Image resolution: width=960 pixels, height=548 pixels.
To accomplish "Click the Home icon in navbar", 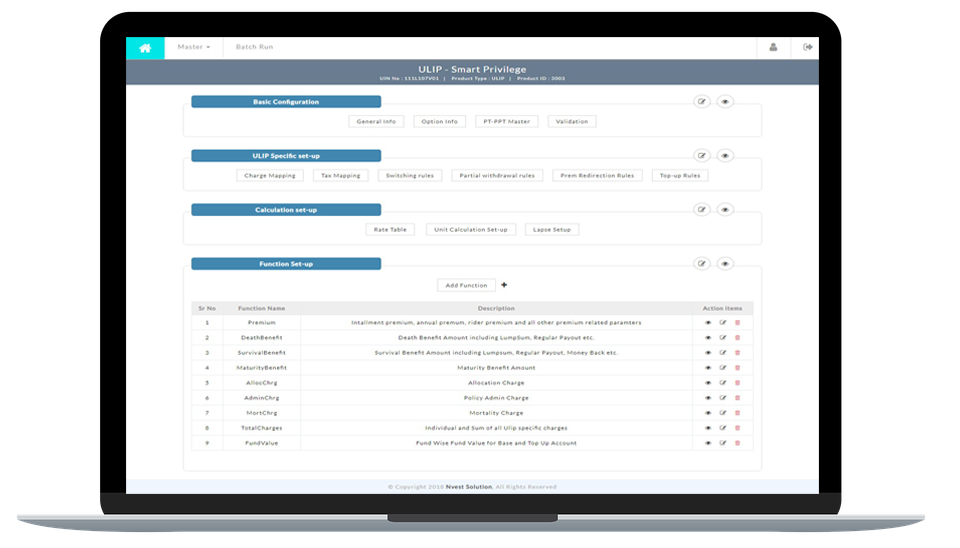I will (145, 47).
